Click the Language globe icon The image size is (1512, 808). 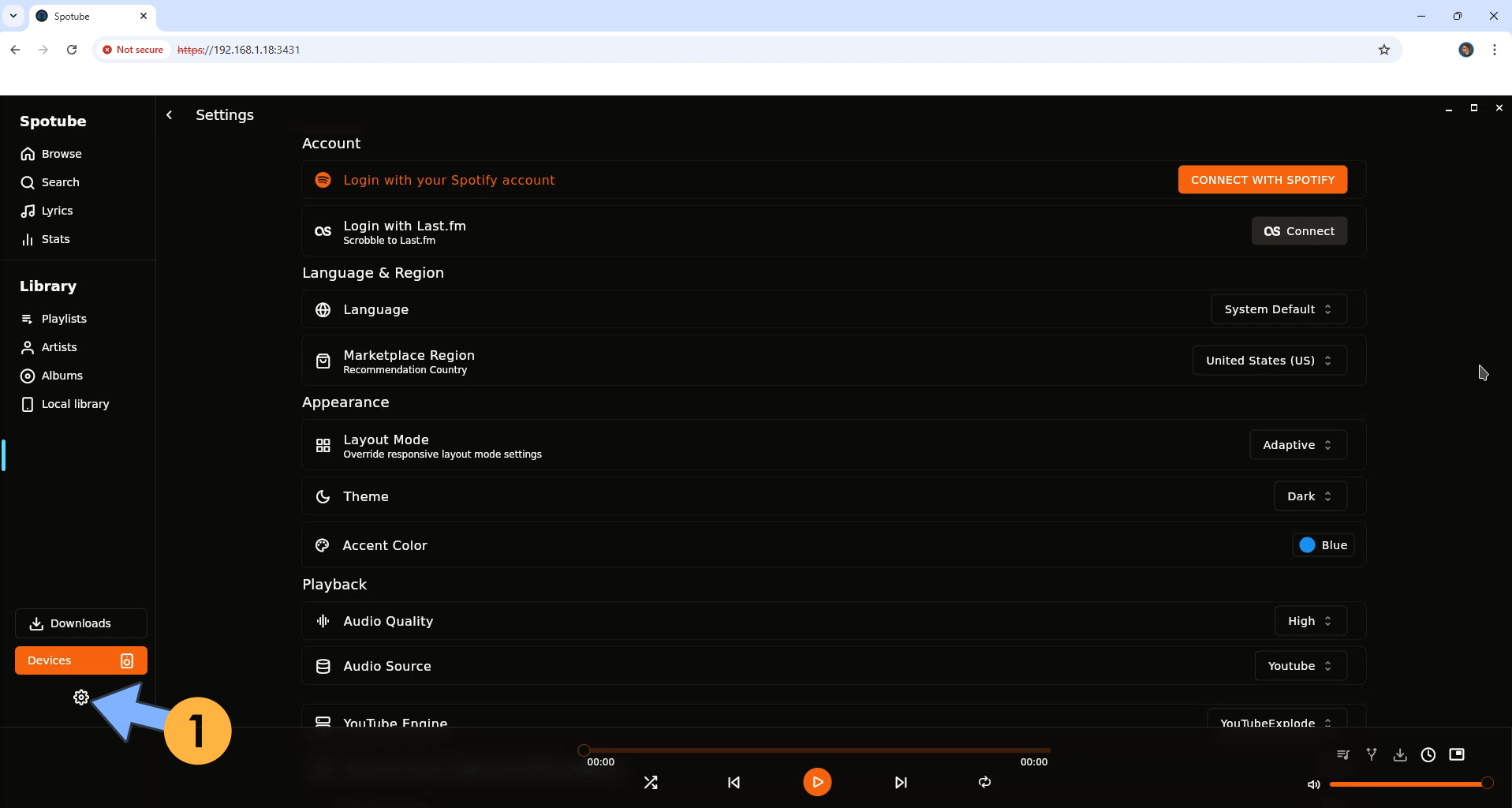pos(323,310)
